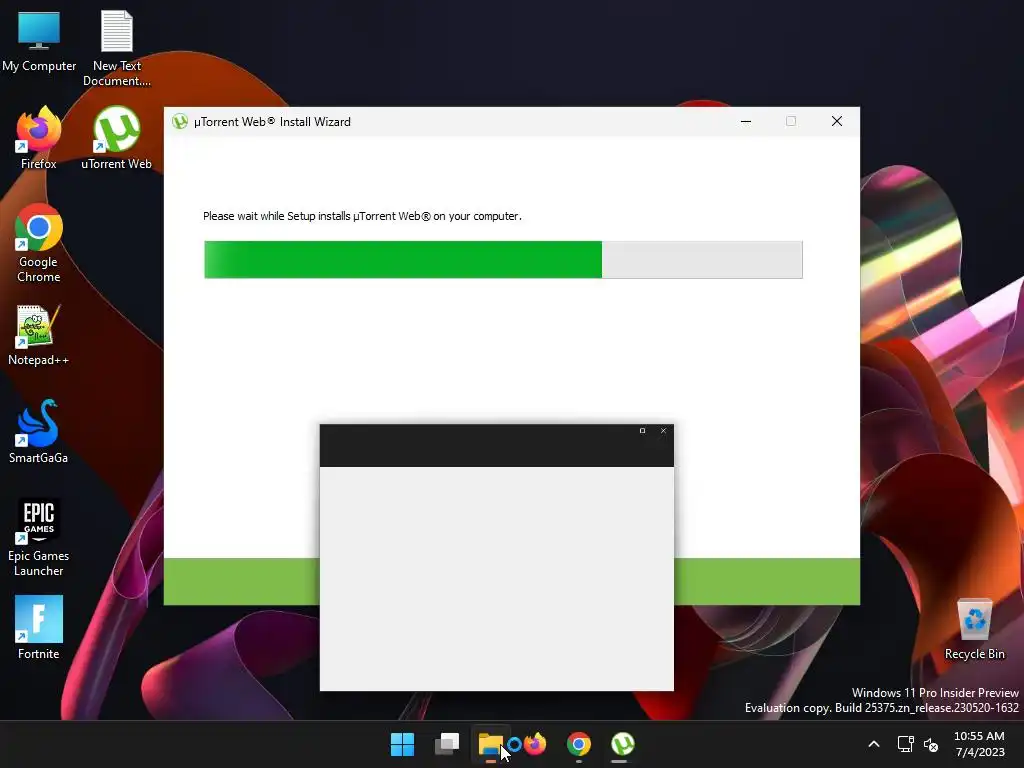Open the network status tray icon
This screenshot has height=768, width=1024.
tap(905, 744)
